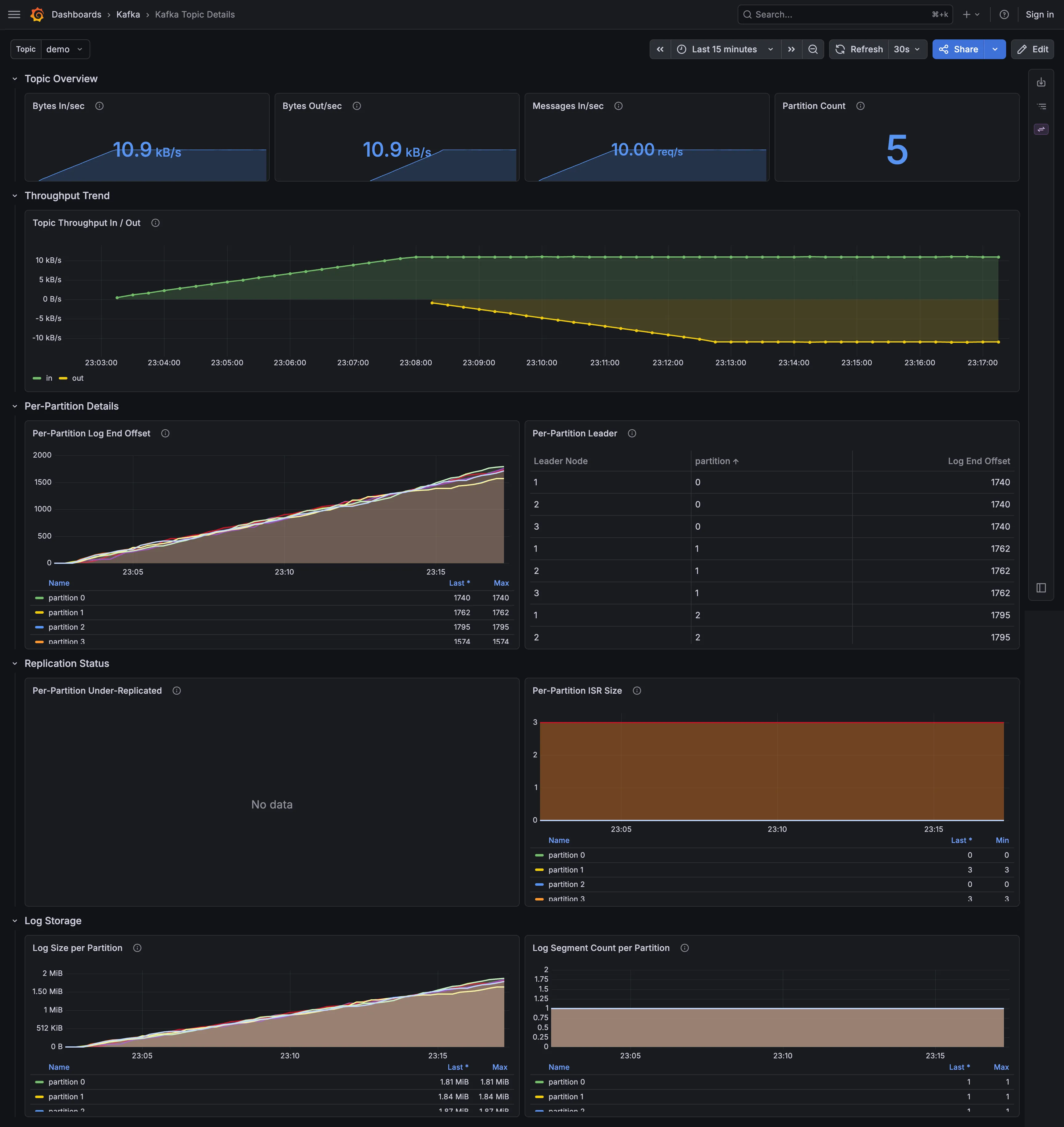The height and width of the screenshot is (1127, 1064).
Task: Open the outline icon in right sidebar
Action: 1041,106
